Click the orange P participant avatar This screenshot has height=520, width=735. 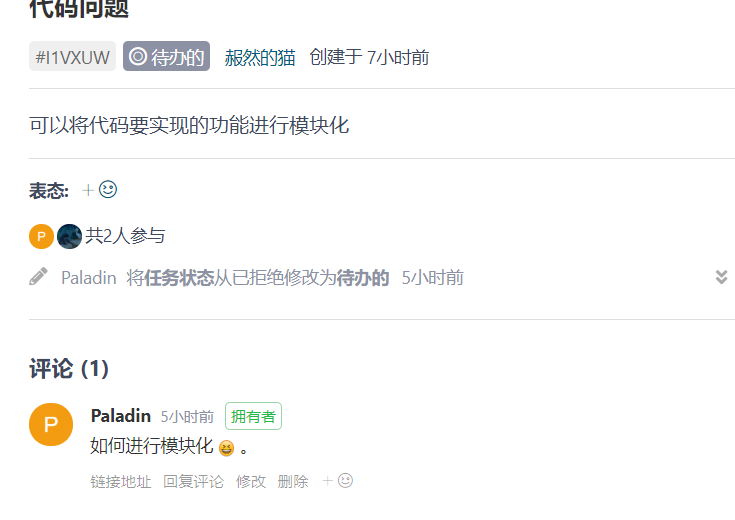point(41,236)
